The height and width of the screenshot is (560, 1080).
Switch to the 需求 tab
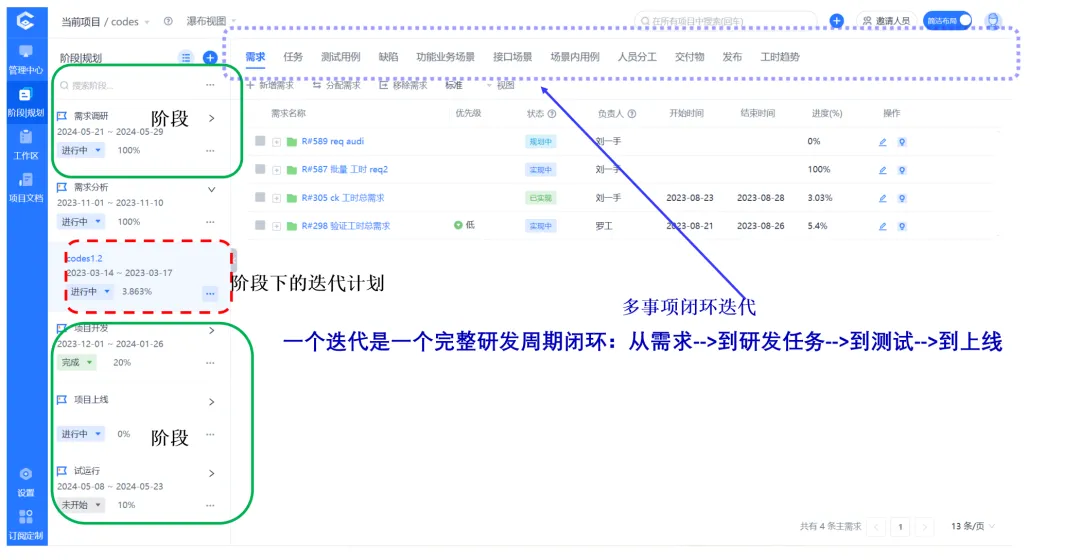[255, 56]
